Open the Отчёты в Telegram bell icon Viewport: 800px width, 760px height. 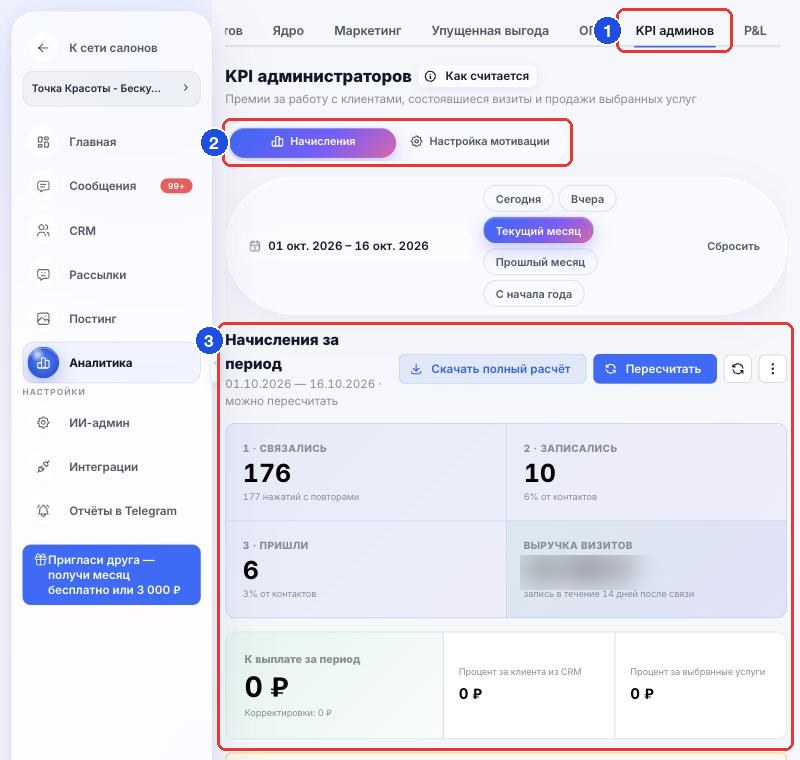click(x=43, y=511)
